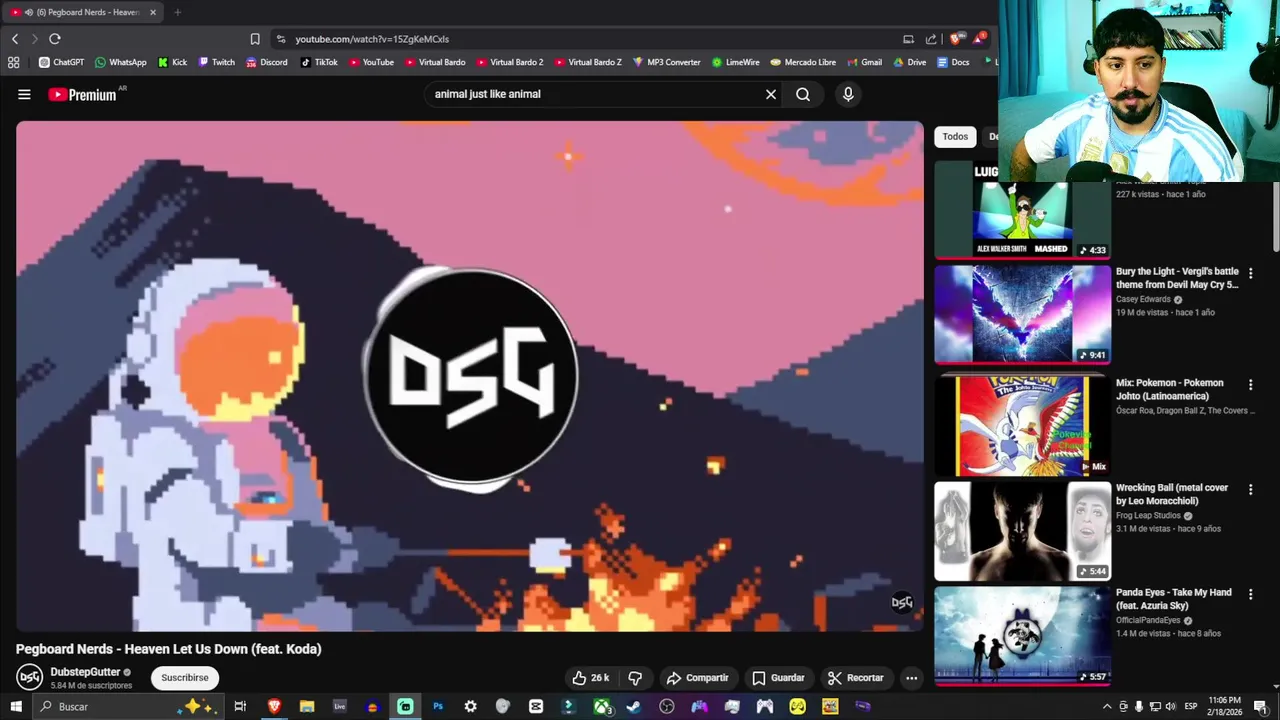Click Casey Edwards channel name

(1143, 299)
